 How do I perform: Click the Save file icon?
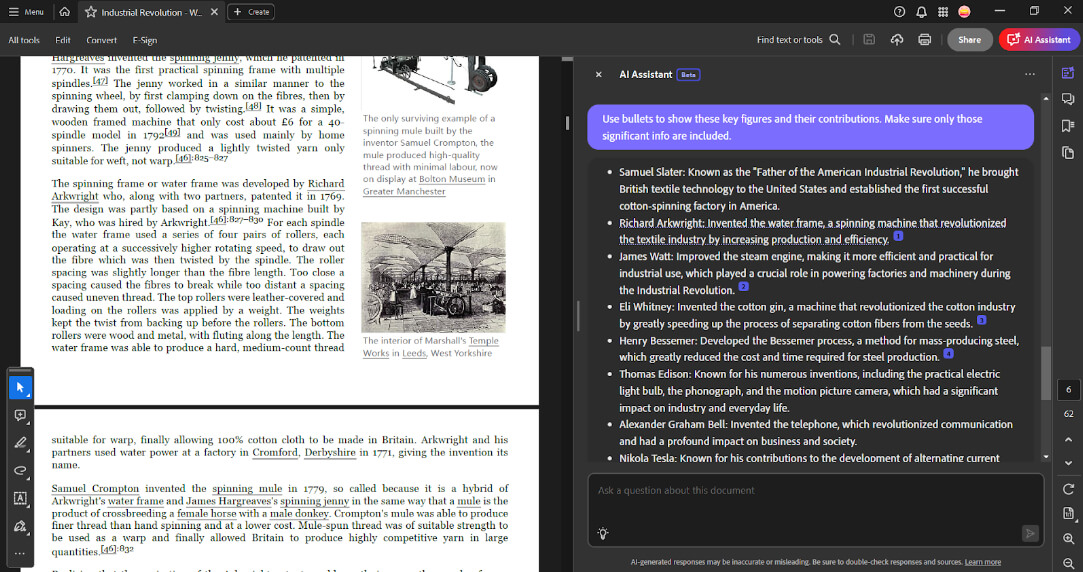(x=869, y=40)
